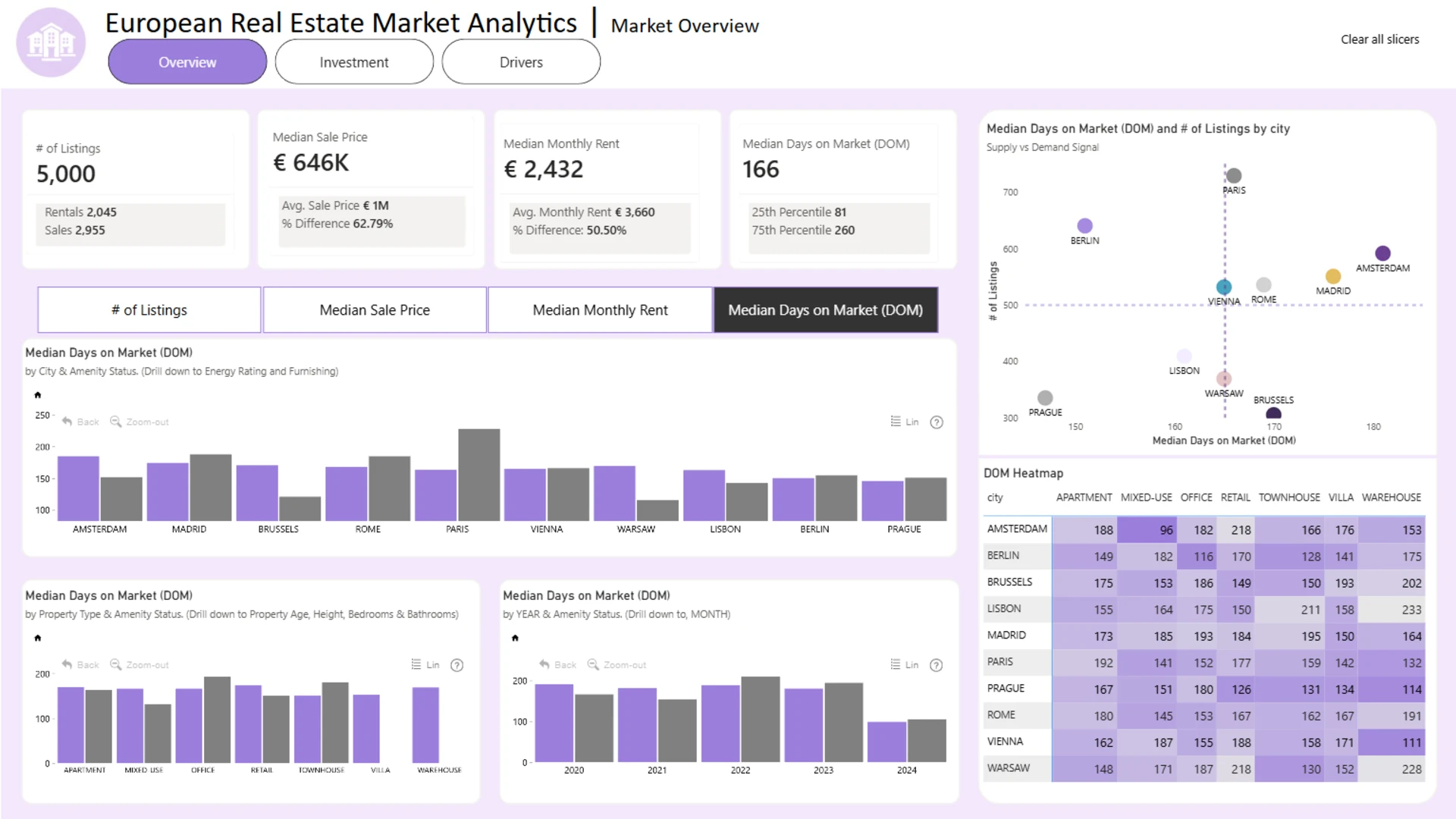The image size is (1456, 819).
Task: Select Median Monthly Rent metric tab
Action: (600, 309)
